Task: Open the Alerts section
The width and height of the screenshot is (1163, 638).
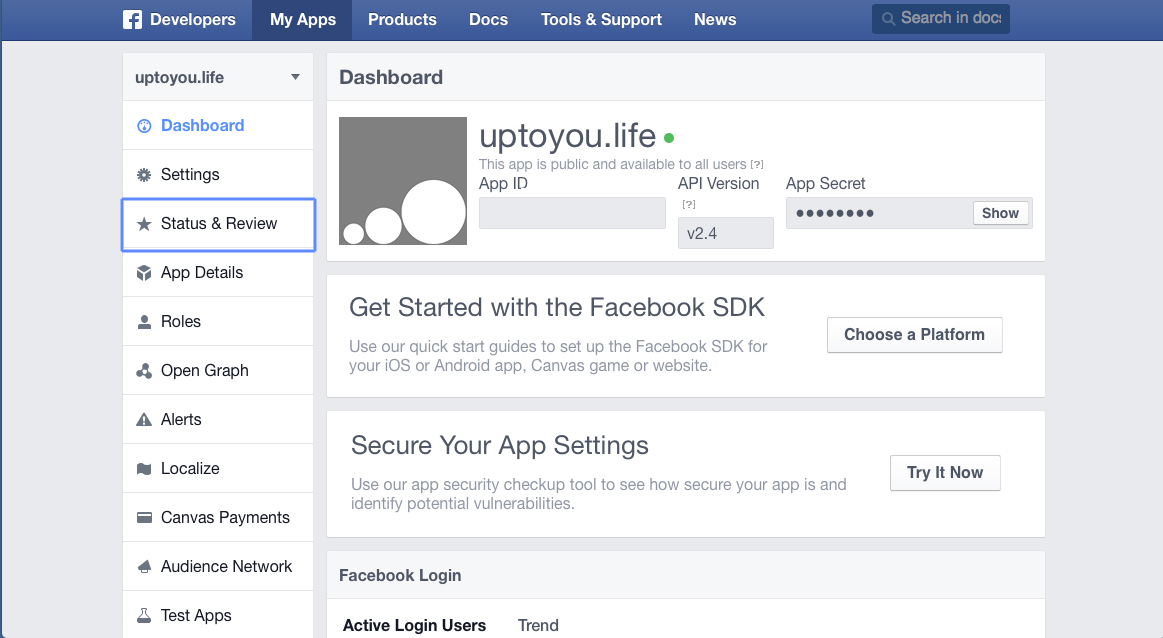Action: (x=218, y=420)
